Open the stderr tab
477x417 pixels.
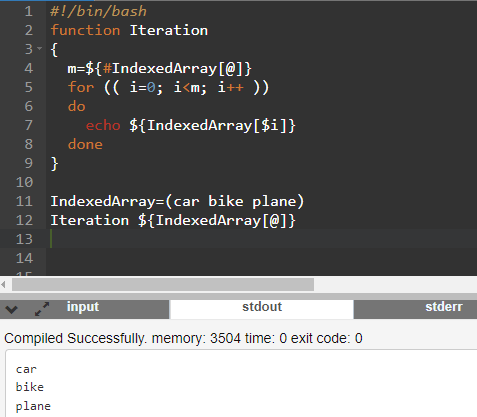pyautogui.click(x=444, y=307)
